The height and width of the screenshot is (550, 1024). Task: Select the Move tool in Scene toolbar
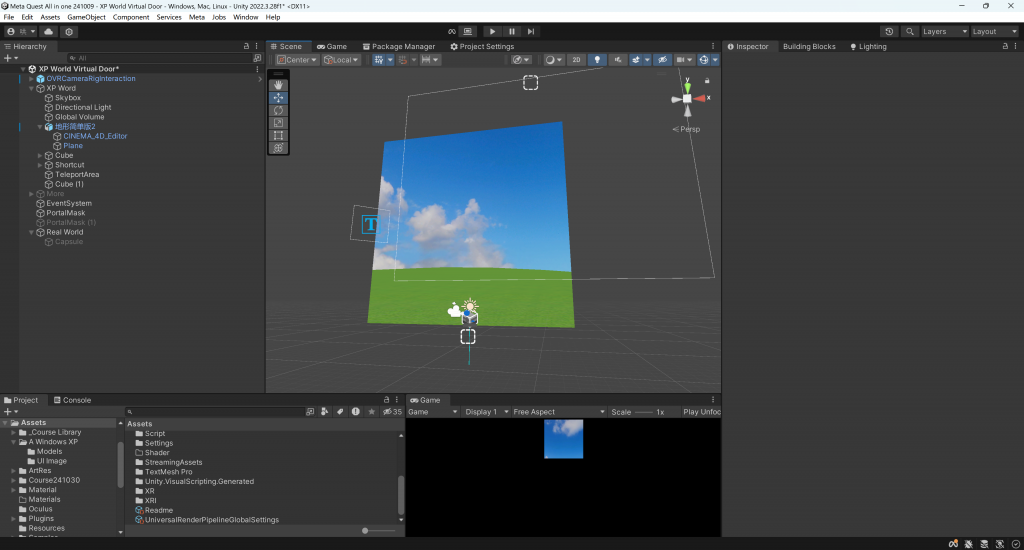click(278, 97)
